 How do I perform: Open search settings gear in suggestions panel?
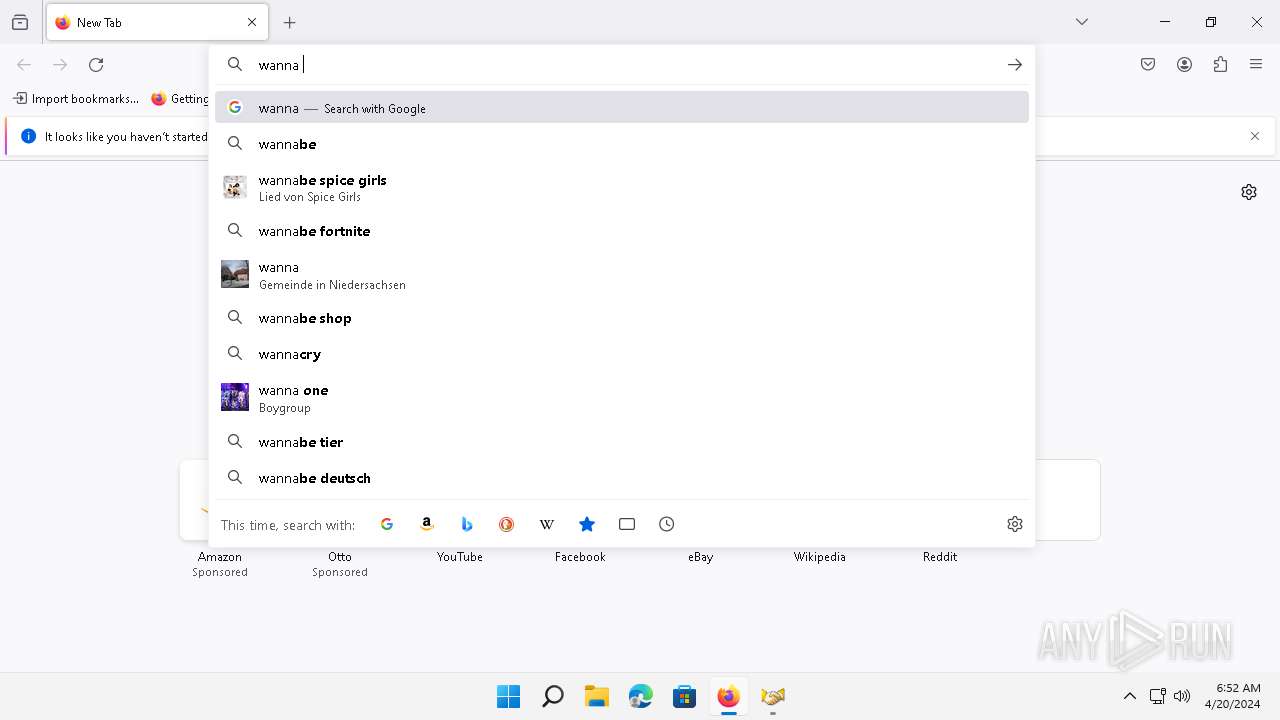1015,524
